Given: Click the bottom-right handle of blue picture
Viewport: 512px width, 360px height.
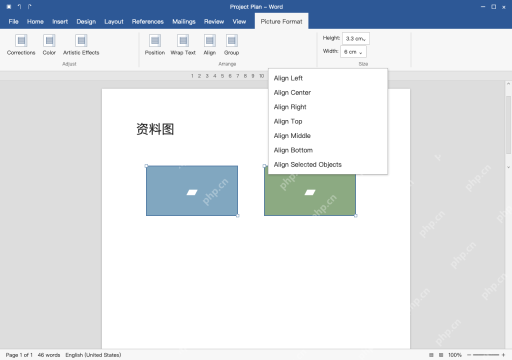Looking at the screenshot, I should click(x=238, y=216).
